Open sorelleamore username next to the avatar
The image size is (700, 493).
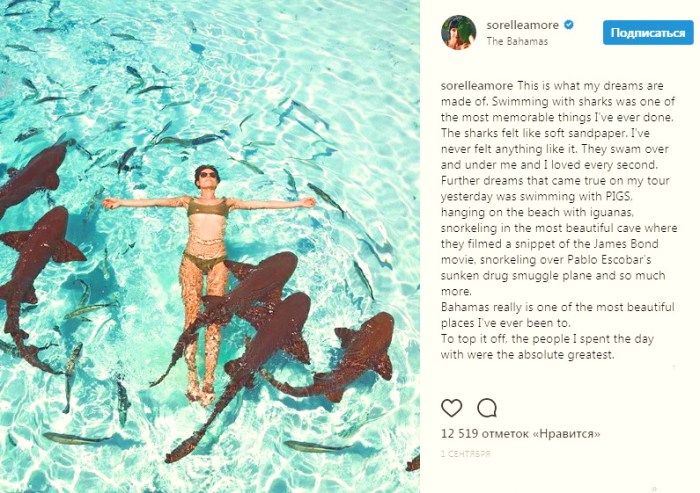525,23
